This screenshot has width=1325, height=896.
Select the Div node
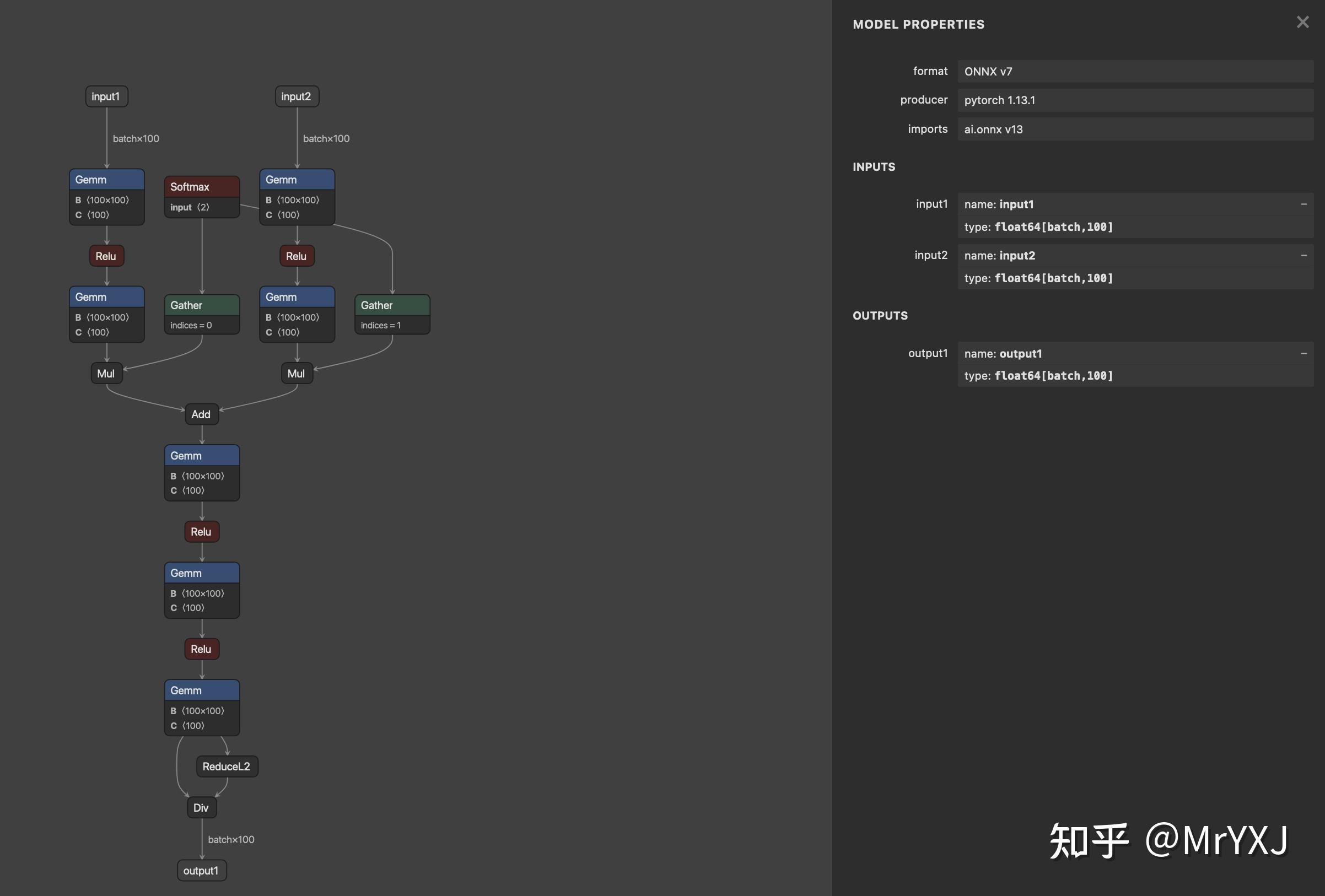201,807
